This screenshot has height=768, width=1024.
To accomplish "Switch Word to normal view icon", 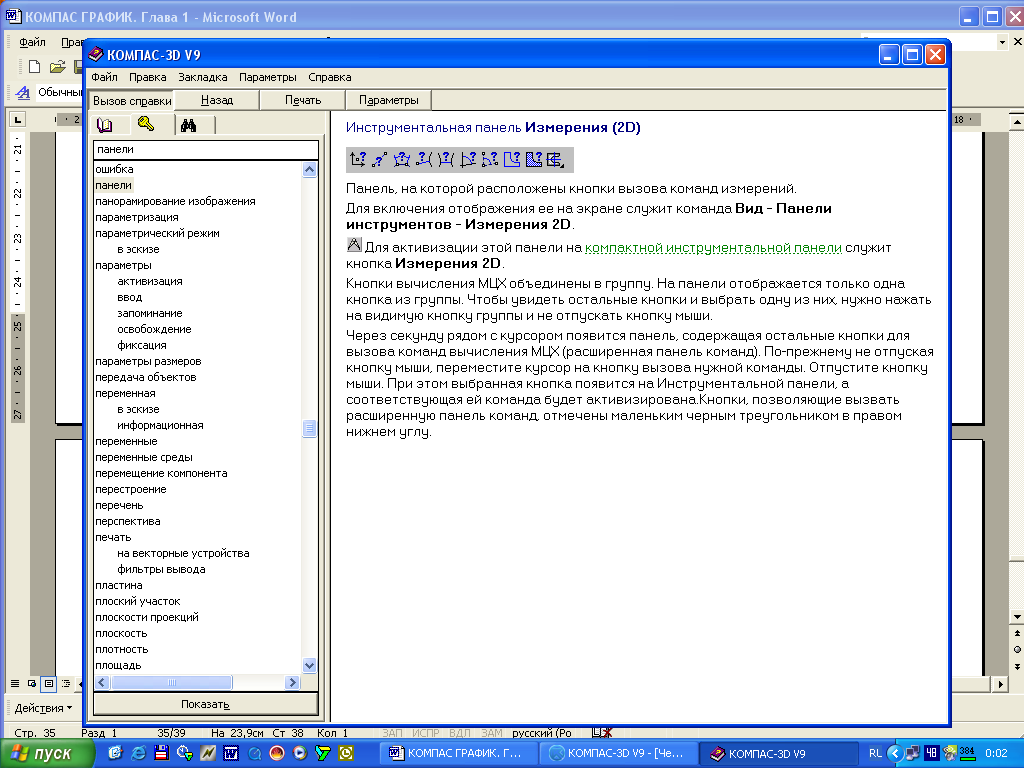I will [14, 683].
